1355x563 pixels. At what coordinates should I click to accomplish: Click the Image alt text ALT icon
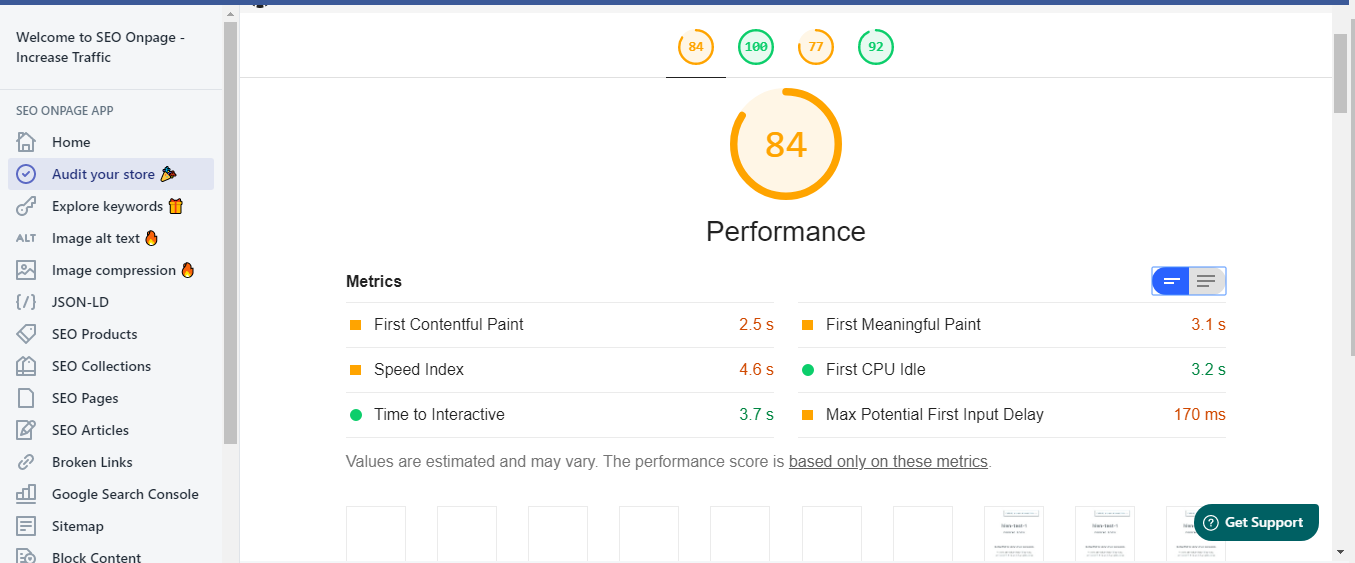tap(26, 238)
